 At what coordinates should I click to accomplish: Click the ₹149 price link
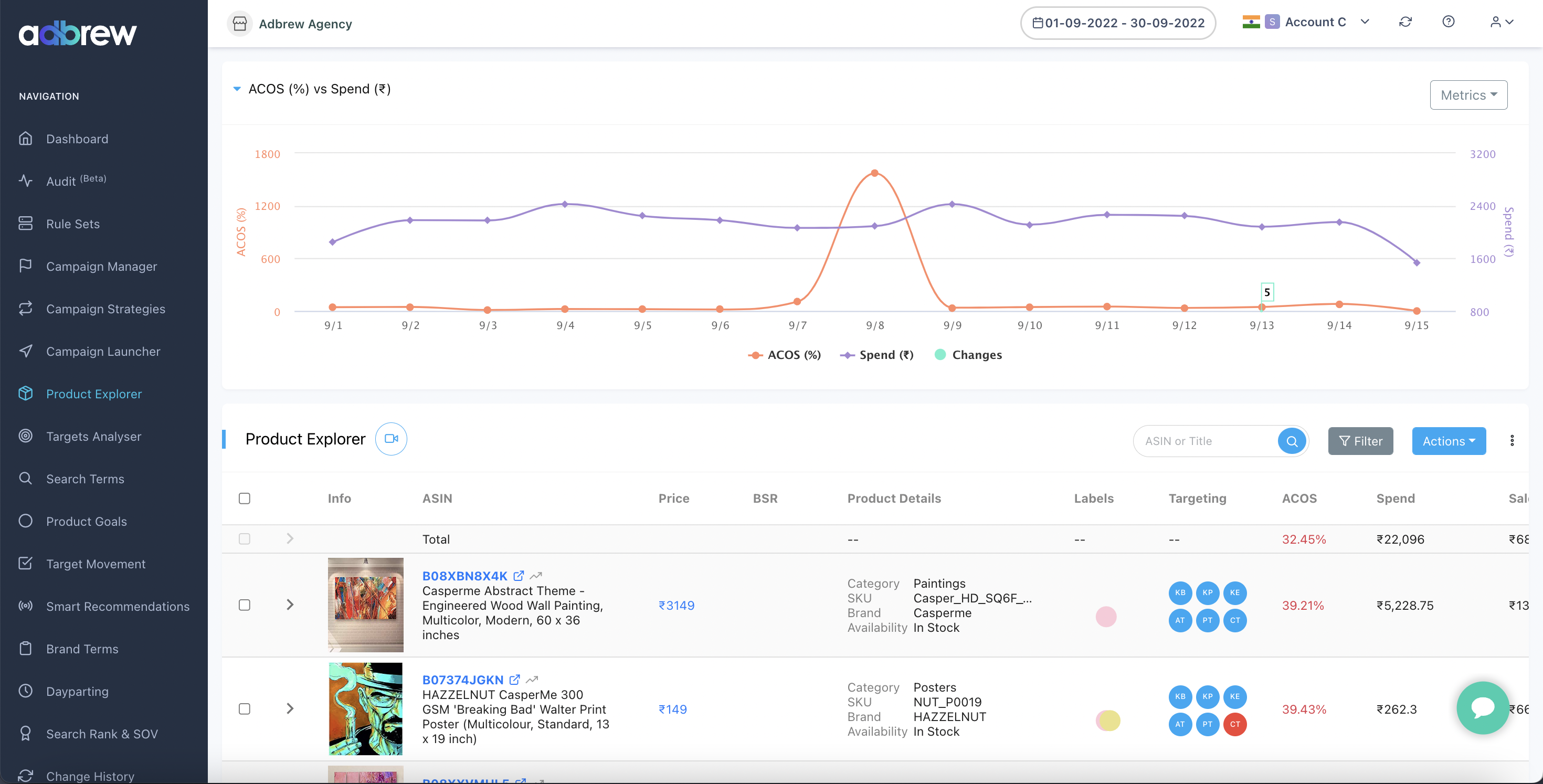(x=673, y=709)
